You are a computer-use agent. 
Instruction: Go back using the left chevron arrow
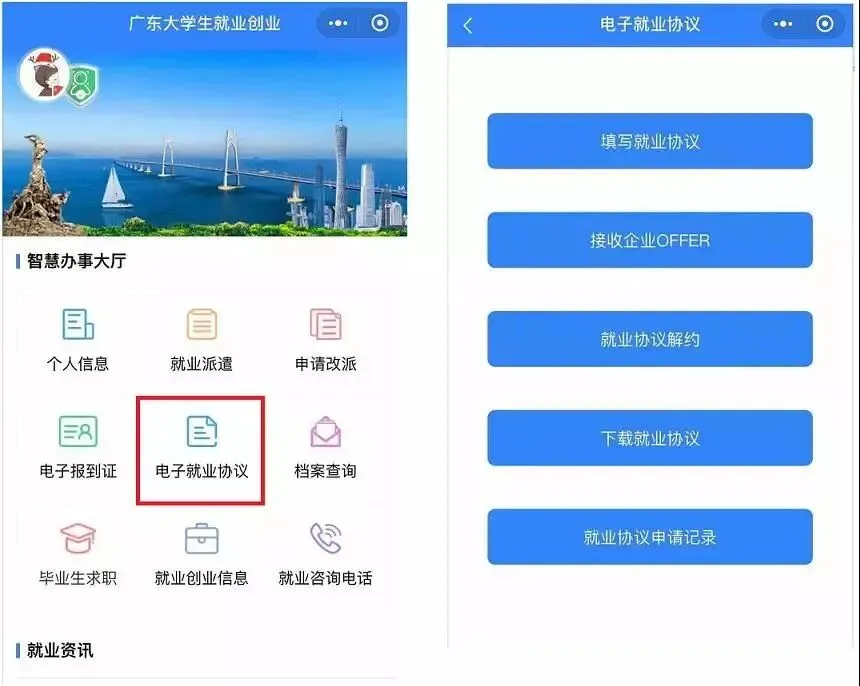click(468, 25)
